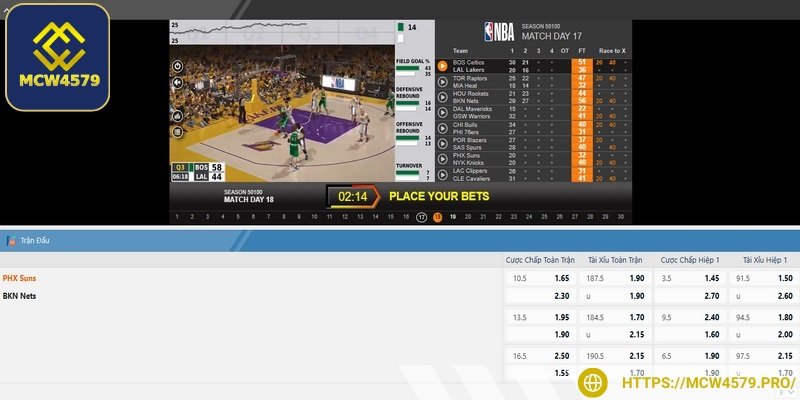This screenshot has width=800, height=400.
Task: Click the FT score 51 for BOS Celtics
Action: (582, 62)
